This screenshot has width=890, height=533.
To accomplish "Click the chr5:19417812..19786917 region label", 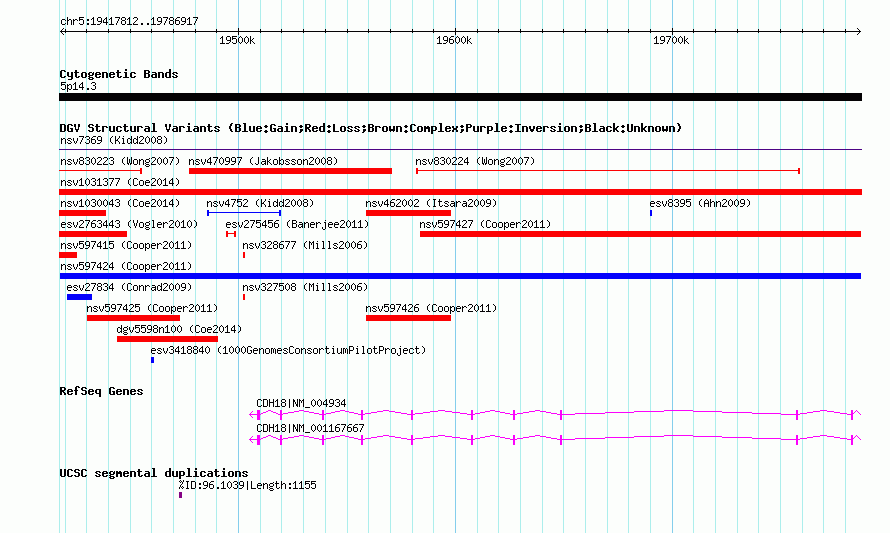I will tap(129, 22).
